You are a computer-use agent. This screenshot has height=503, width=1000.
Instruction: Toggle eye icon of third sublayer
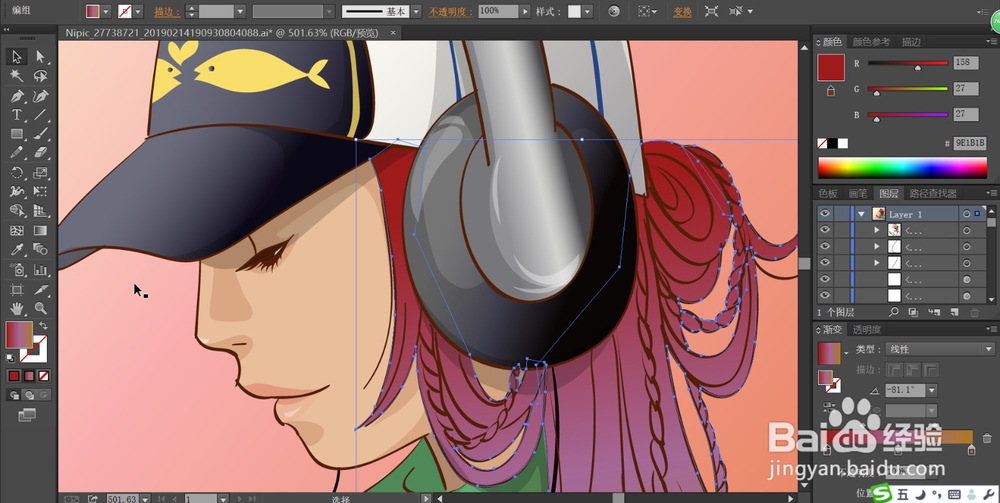(825, 262)
